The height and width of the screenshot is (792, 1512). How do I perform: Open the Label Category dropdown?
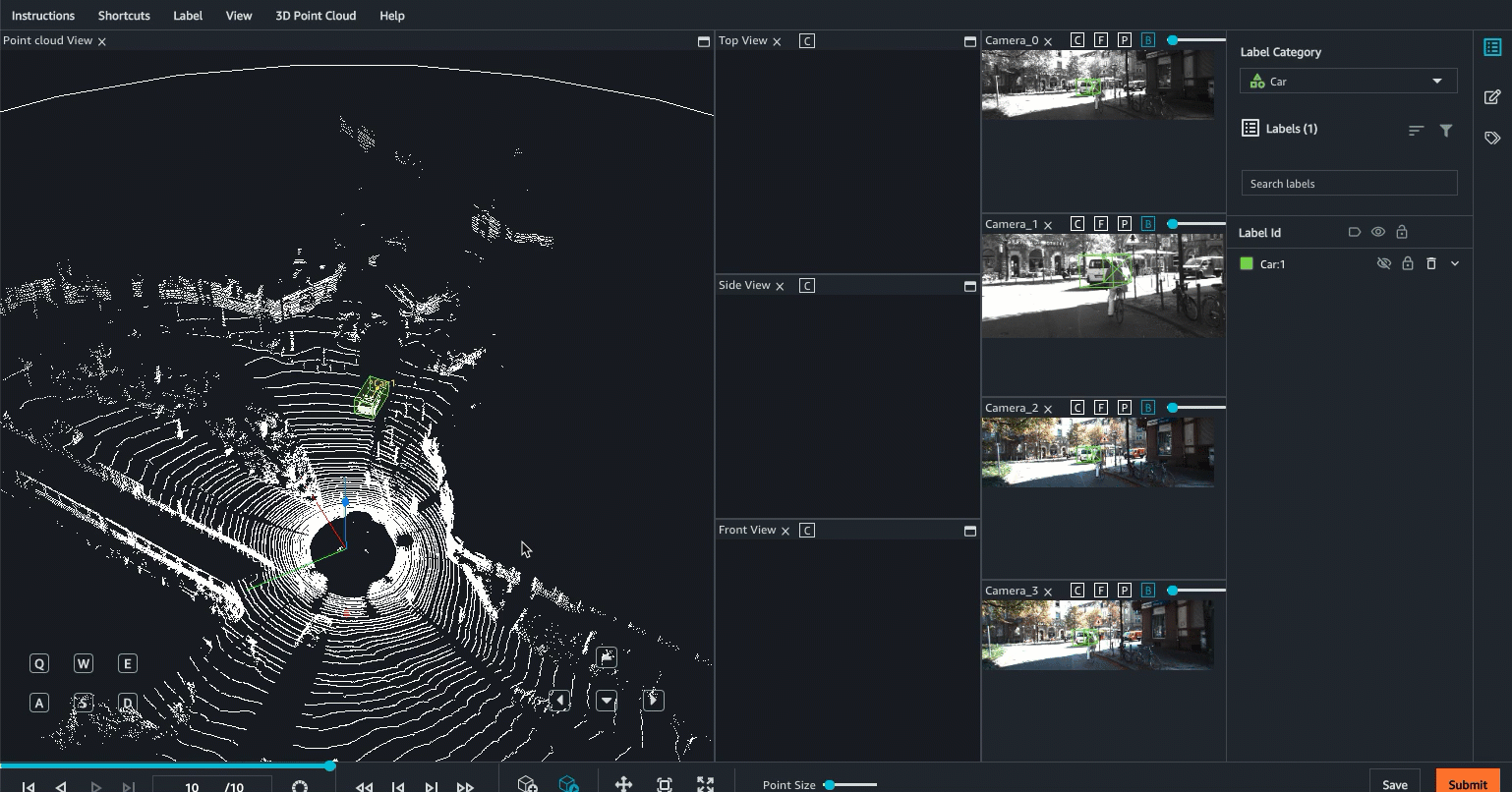1348,82
